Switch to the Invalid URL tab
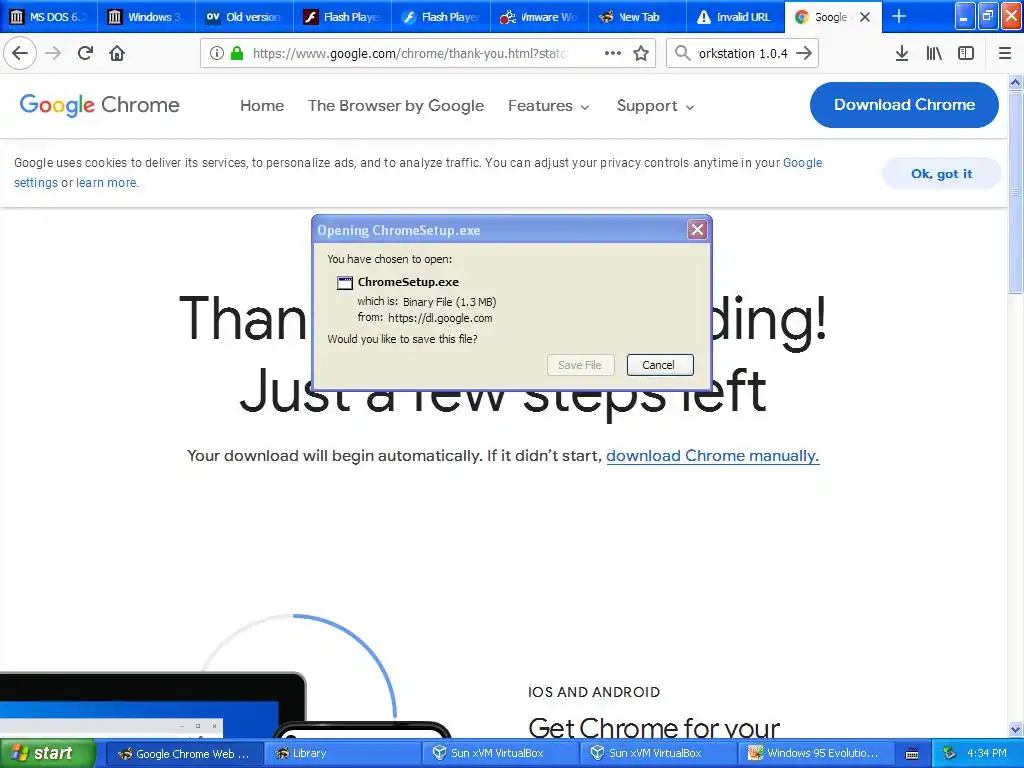 point(735,17)
